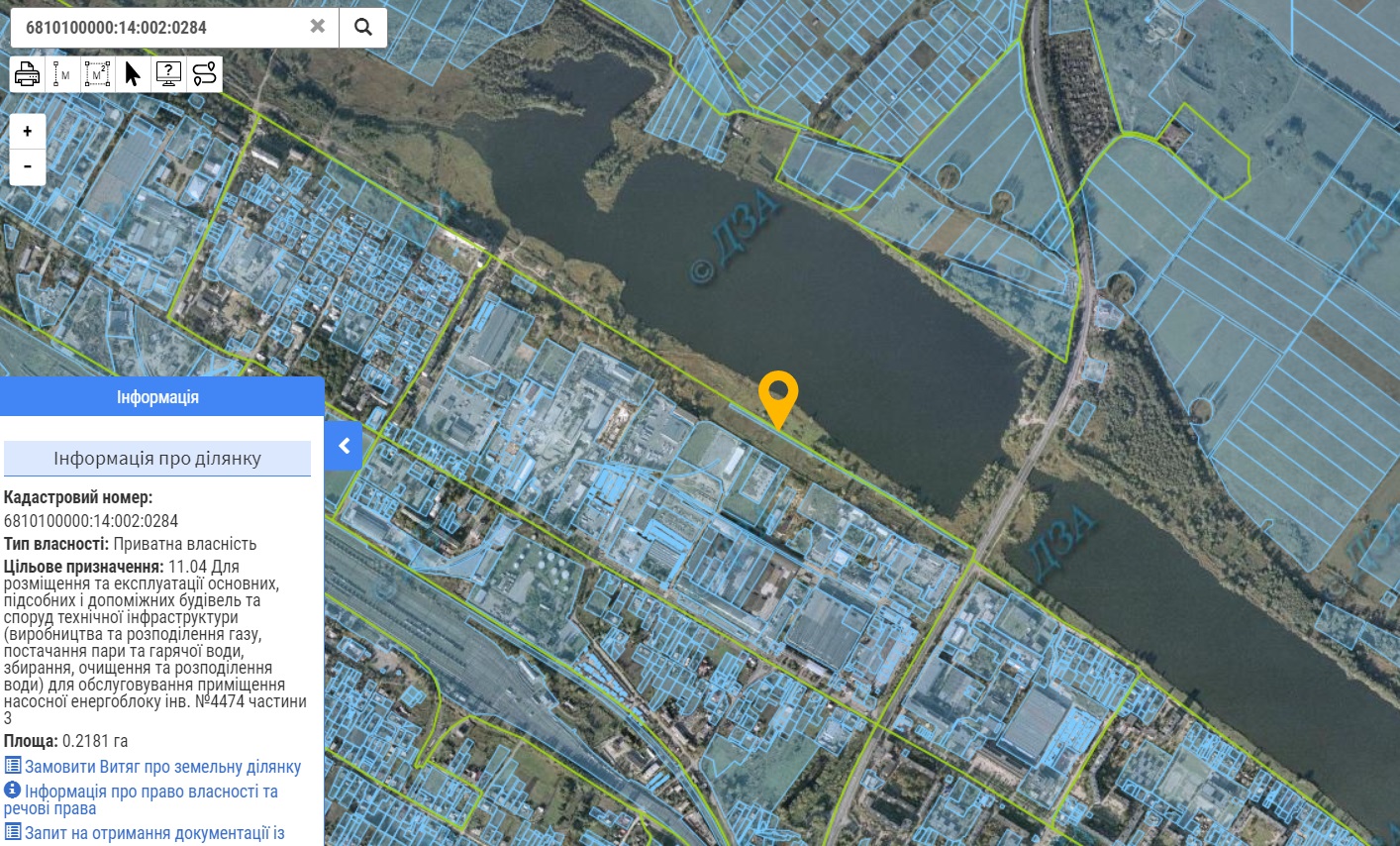Click the info circle icon beside право власності
The image size is (1400, 846).
(12, 791)
